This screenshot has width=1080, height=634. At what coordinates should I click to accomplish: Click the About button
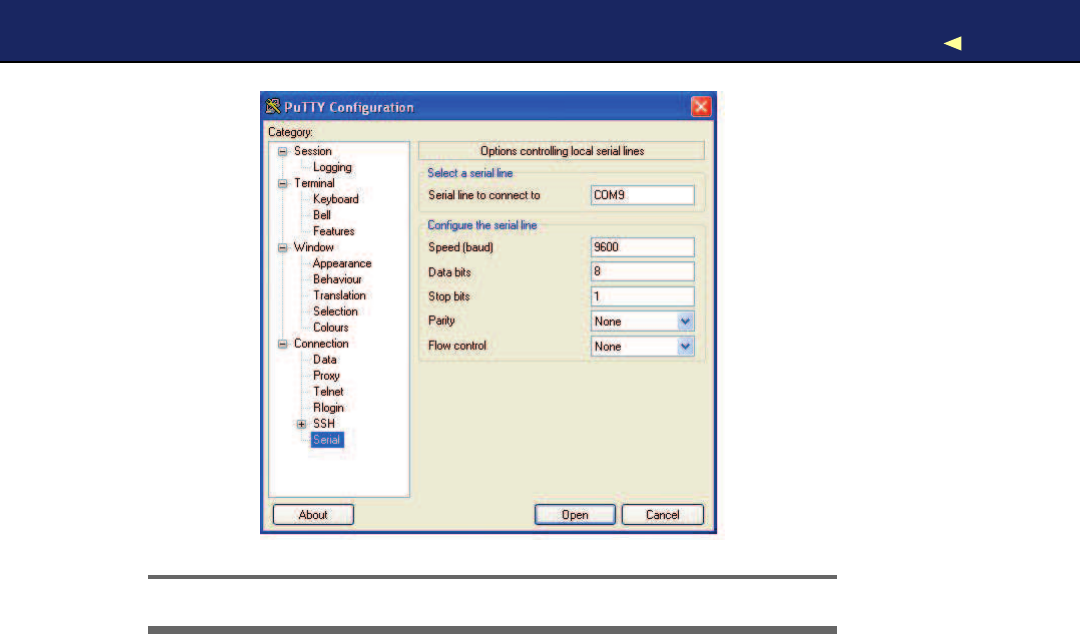pos(313,515)
